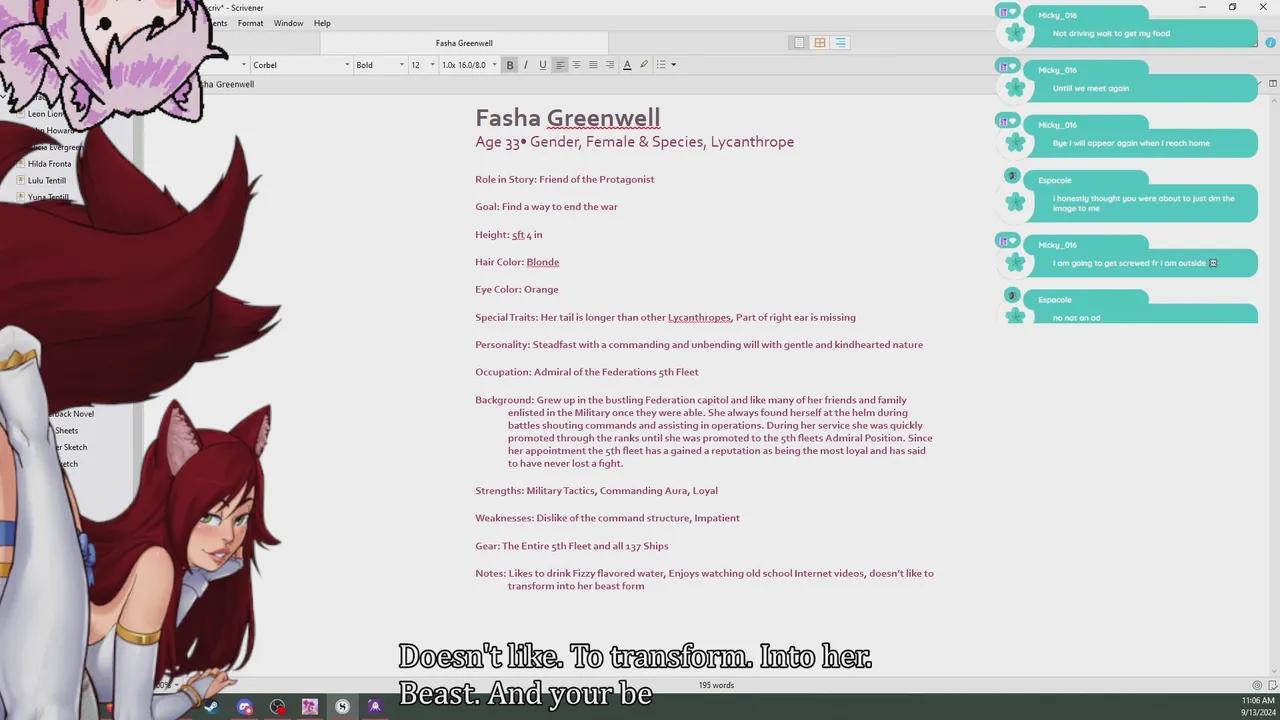Toggle underline formatting in the format bar

coord(543,65)
